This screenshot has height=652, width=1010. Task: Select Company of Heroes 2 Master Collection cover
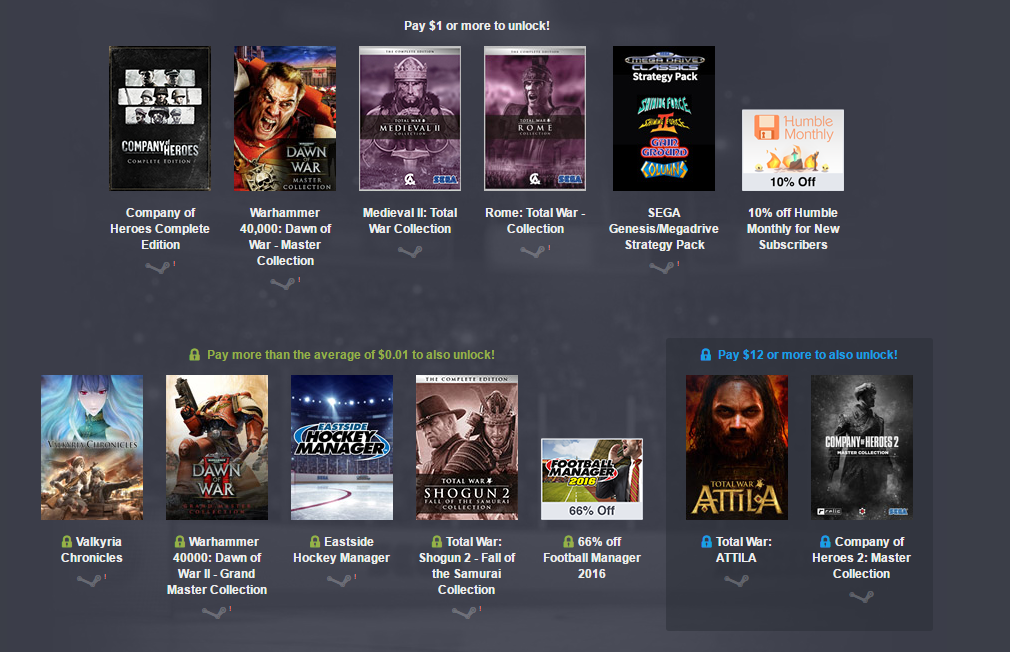(x=862, y=448)
